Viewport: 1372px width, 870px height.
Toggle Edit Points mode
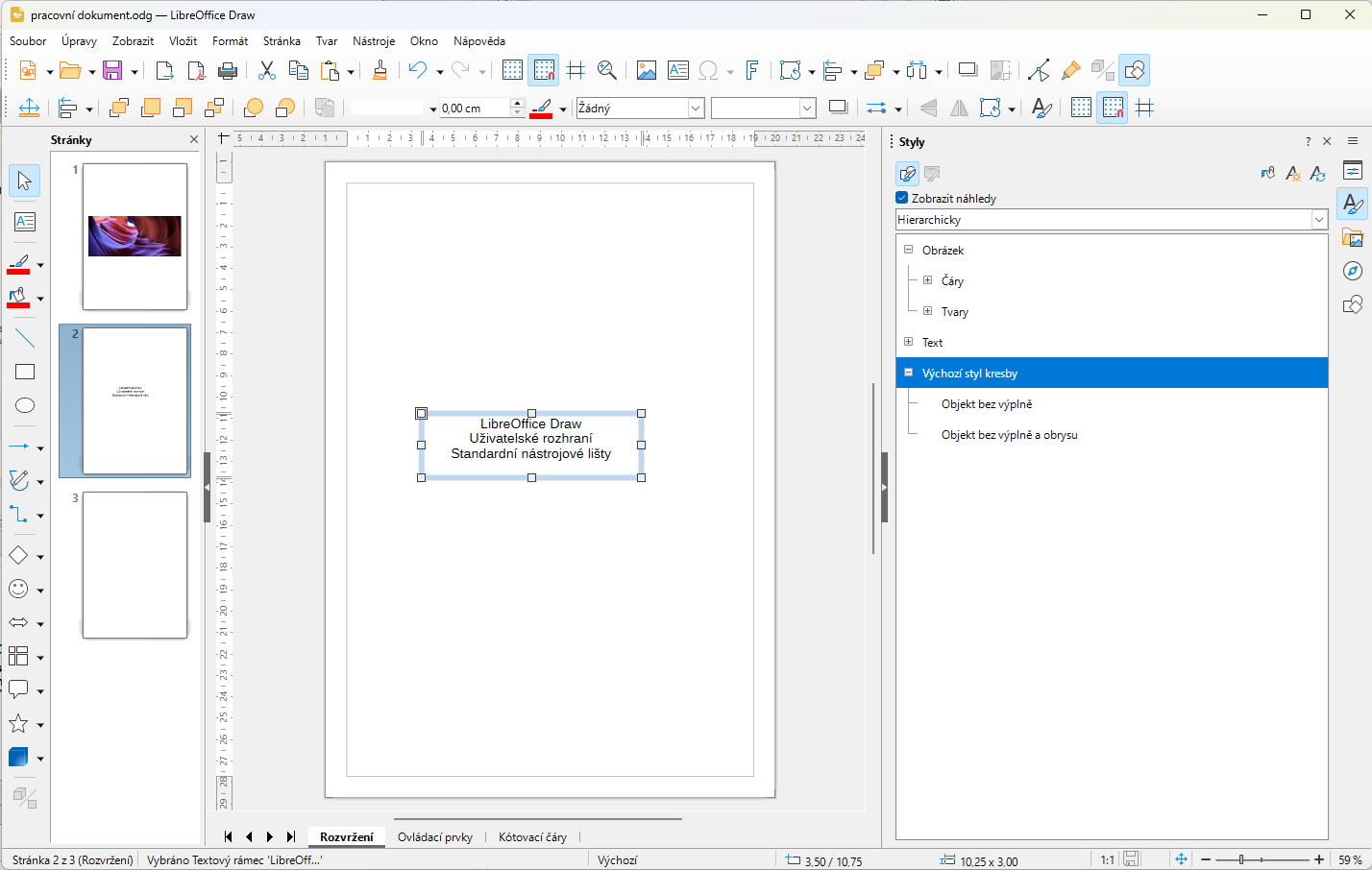coord(1039,70)
